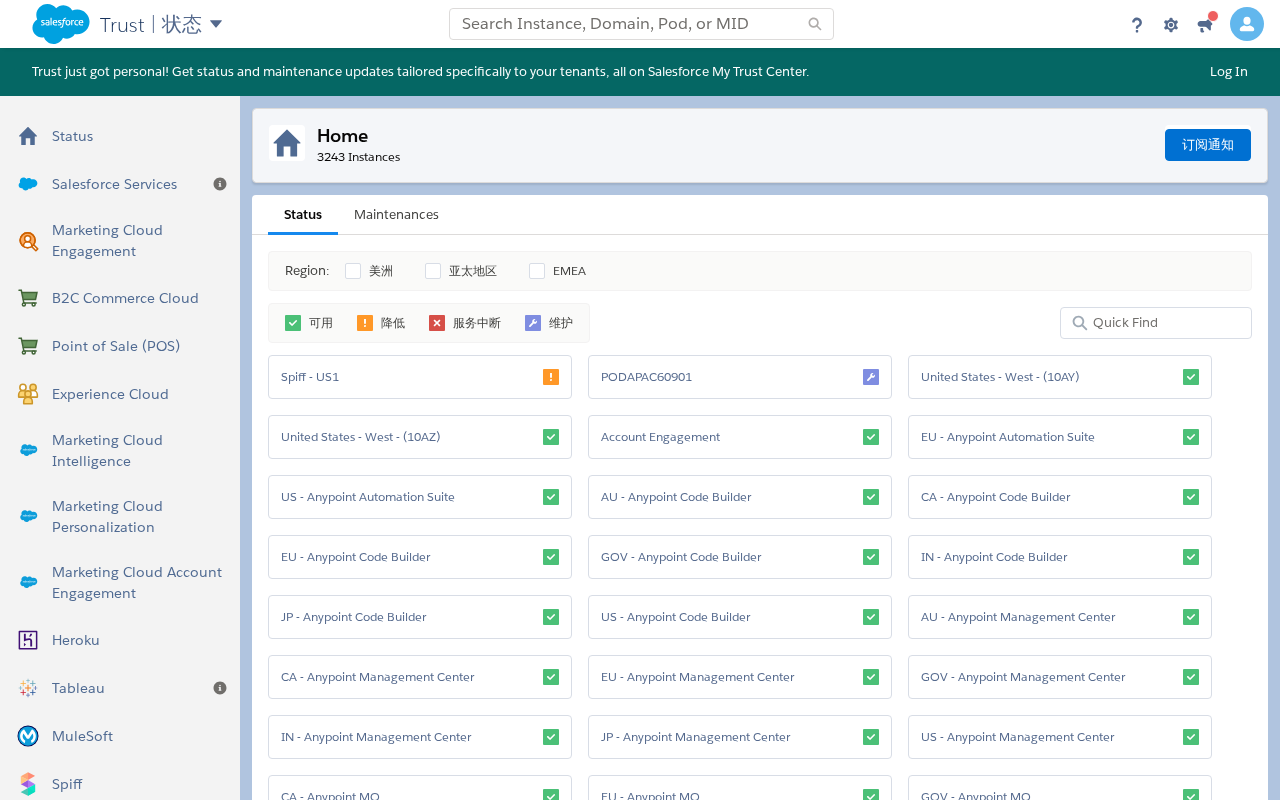Click the 订阅通知 button
Viewport: 1280px width, 800px height.
coord(1208,145)
